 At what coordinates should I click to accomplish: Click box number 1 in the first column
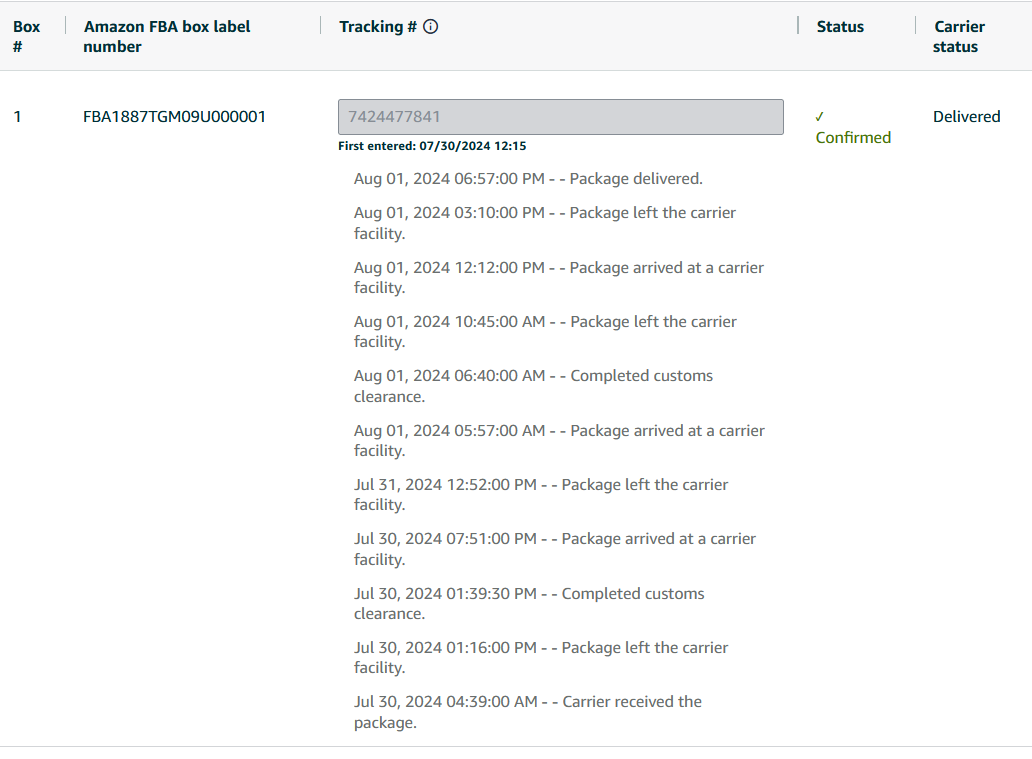[x=18, y=117]
